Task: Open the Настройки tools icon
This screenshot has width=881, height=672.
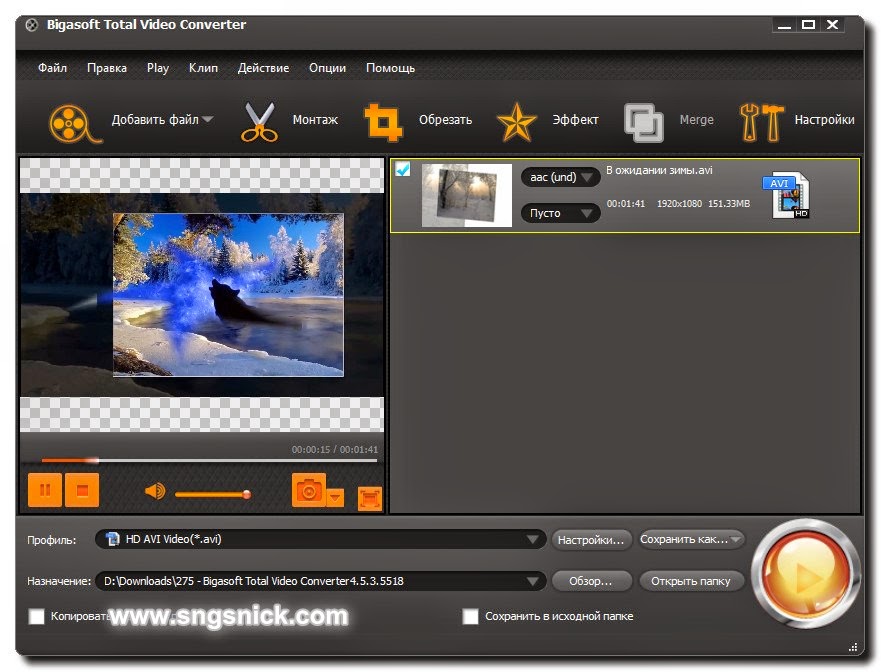Action: [762, 122]
